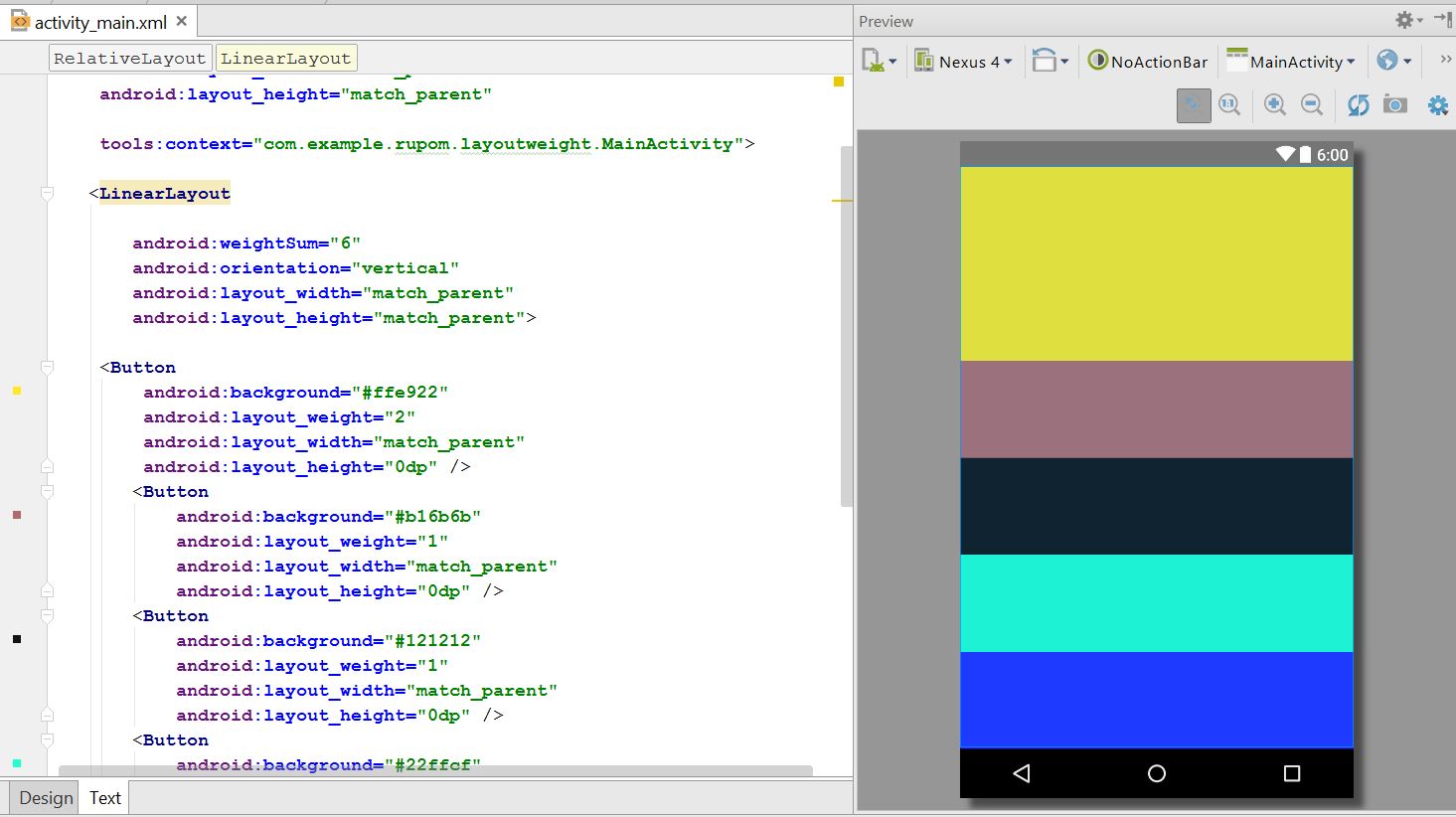Image resolution: width=1456 pixels, height=817 pixels.
Task: Click the android:background="#121212" line
Action: (x=328, y=640)
